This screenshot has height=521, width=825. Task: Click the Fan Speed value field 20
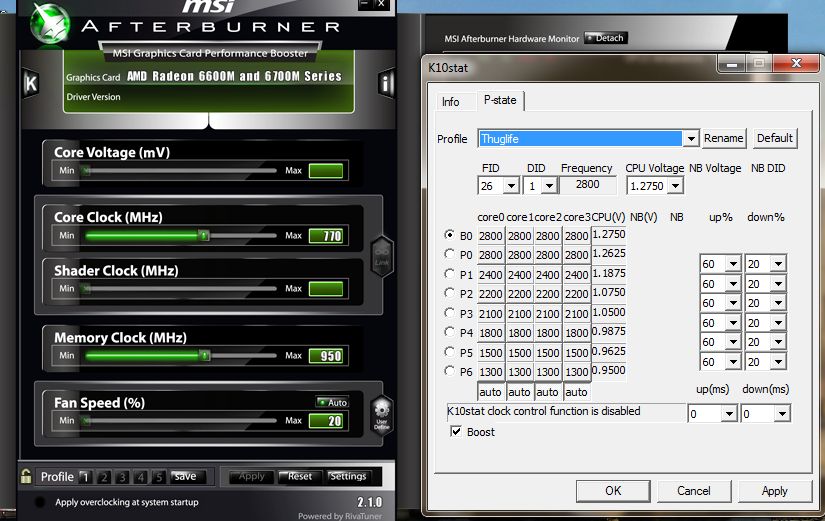point(326,421)
